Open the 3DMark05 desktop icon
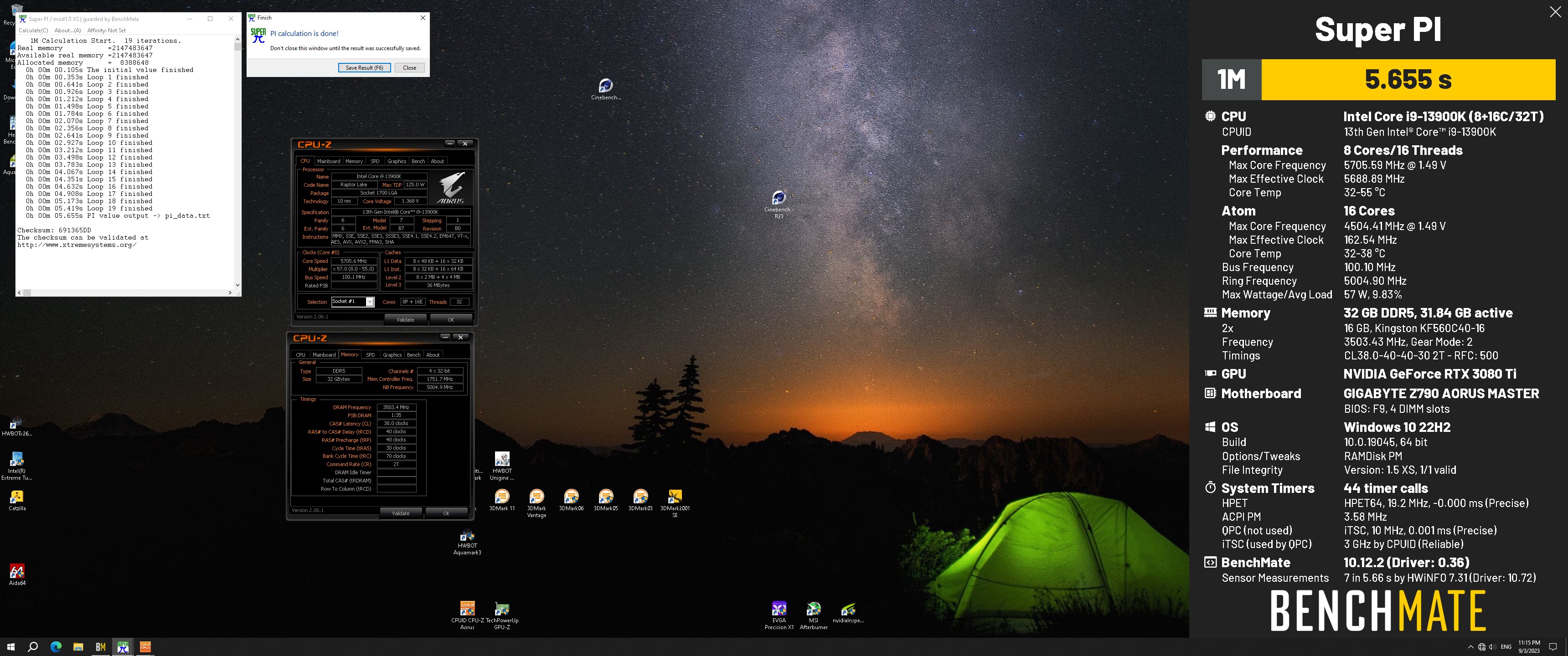Screen dimensions: 1568x656 [606, 501]
